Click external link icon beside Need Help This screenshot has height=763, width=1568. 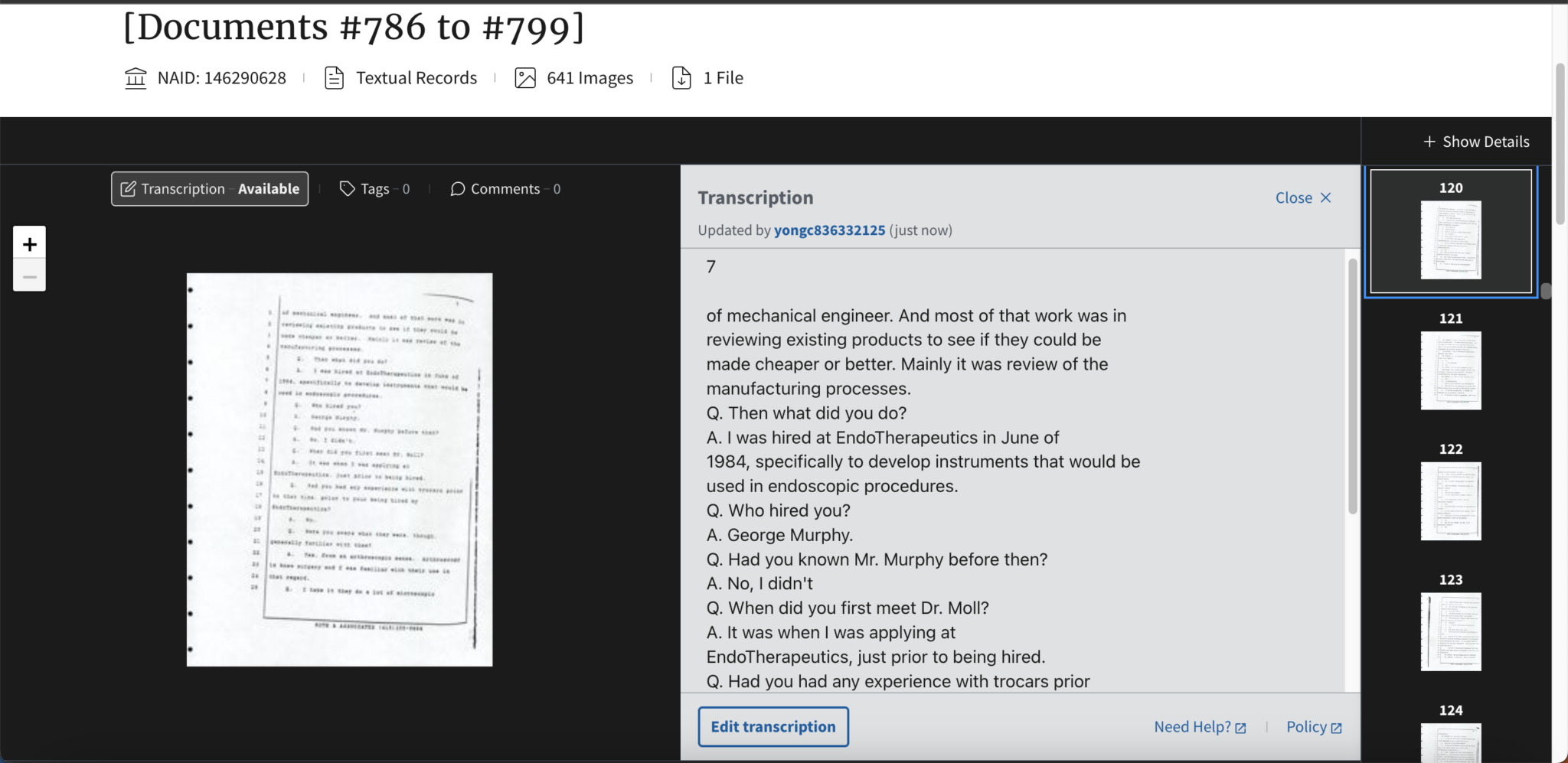(1240, 728)
